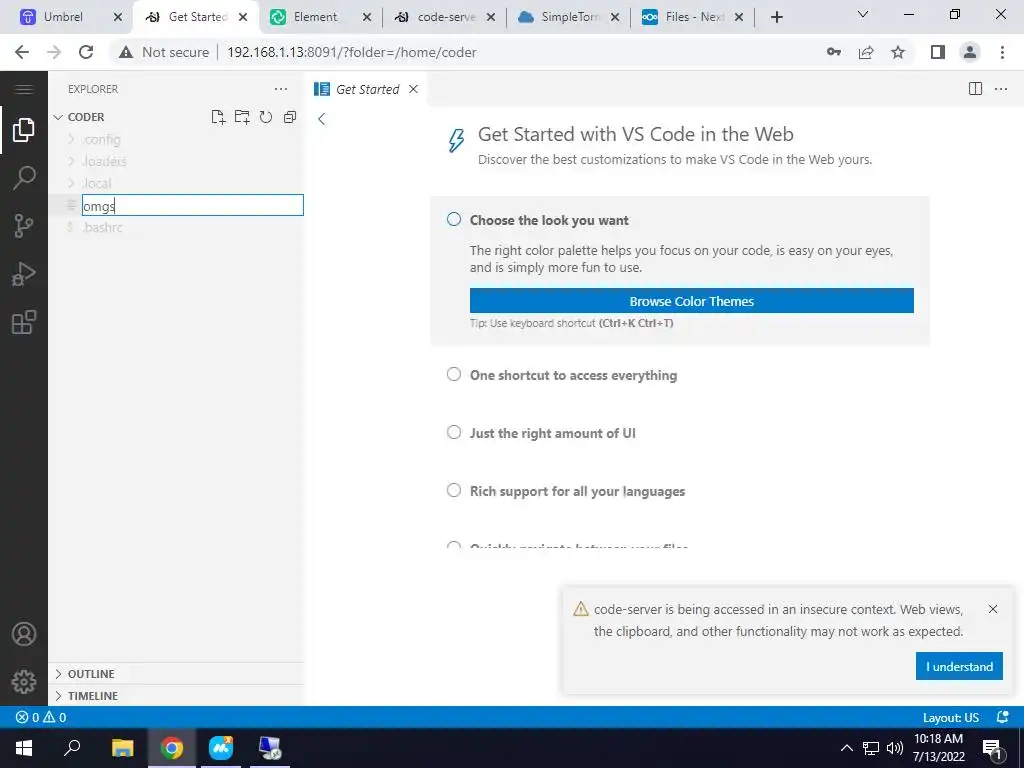
Task: Dismiss the insecure context notification
Action: click(x=993, y=609)
